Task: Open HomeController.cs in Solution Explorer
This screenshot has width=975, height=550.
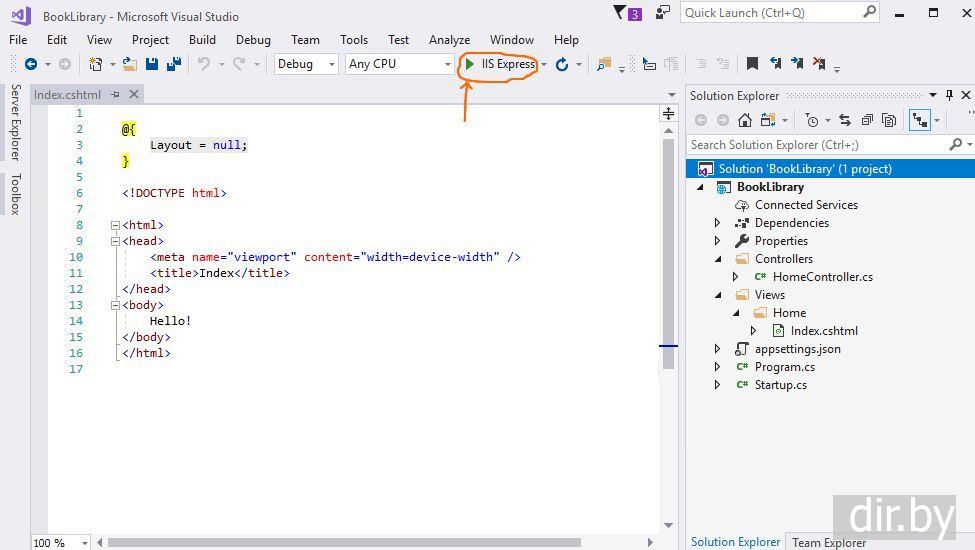Action: click(x=822, y=277)
